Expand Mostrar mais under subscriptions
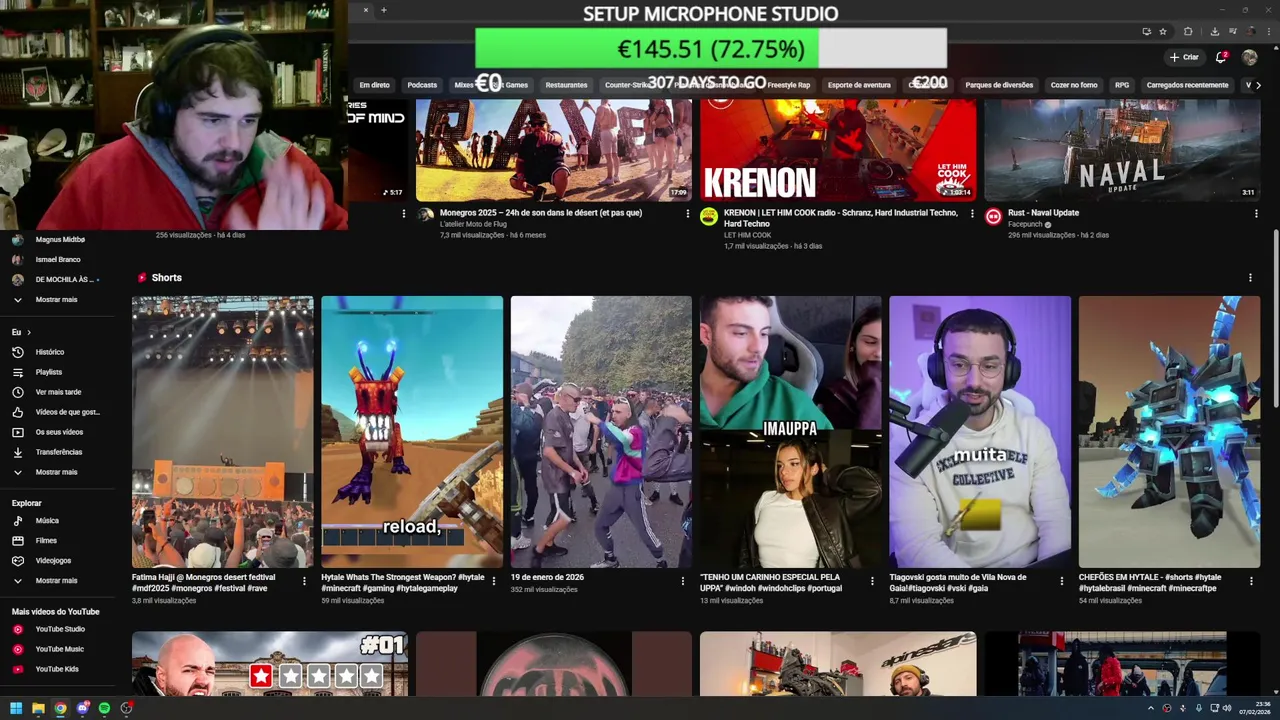Screen dimensions: 1280x720 pos(60,300)
